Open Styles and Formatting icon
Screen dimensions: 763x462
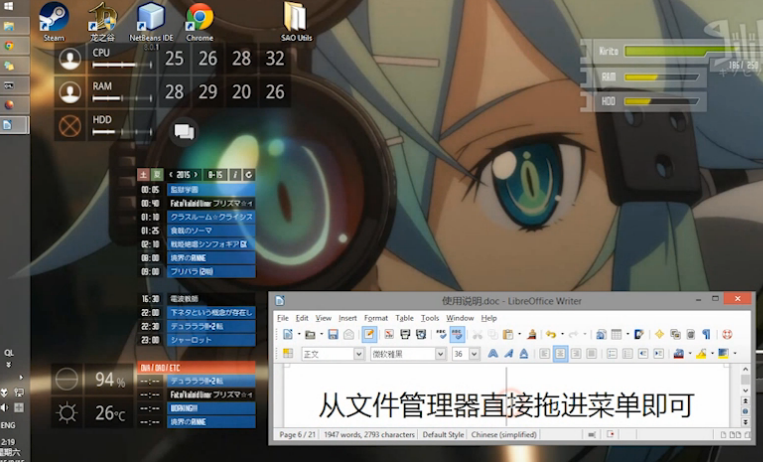[x=288, y=353]
